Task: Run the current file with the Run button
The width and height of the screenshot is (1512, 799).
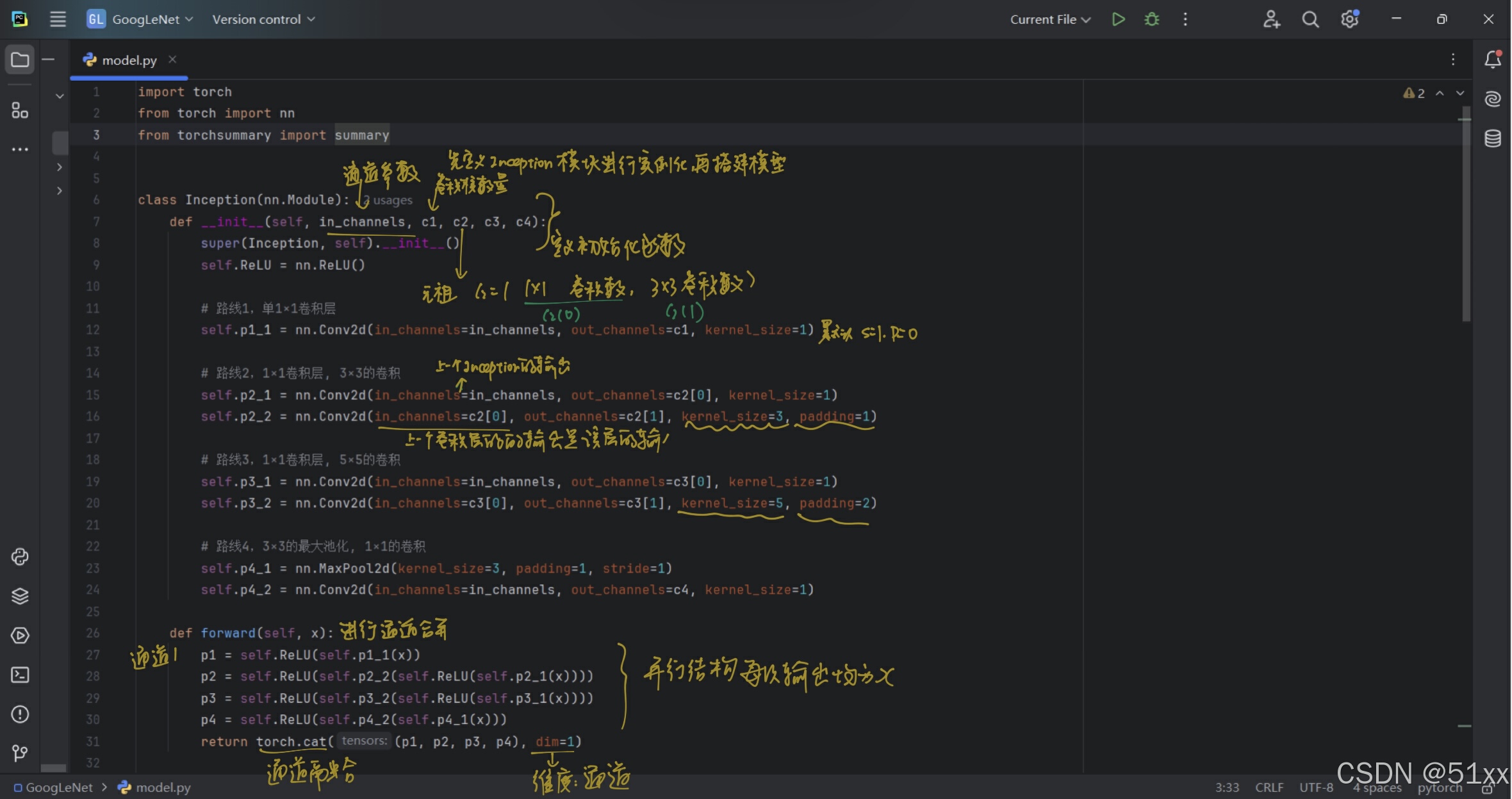Action: 1119,19
